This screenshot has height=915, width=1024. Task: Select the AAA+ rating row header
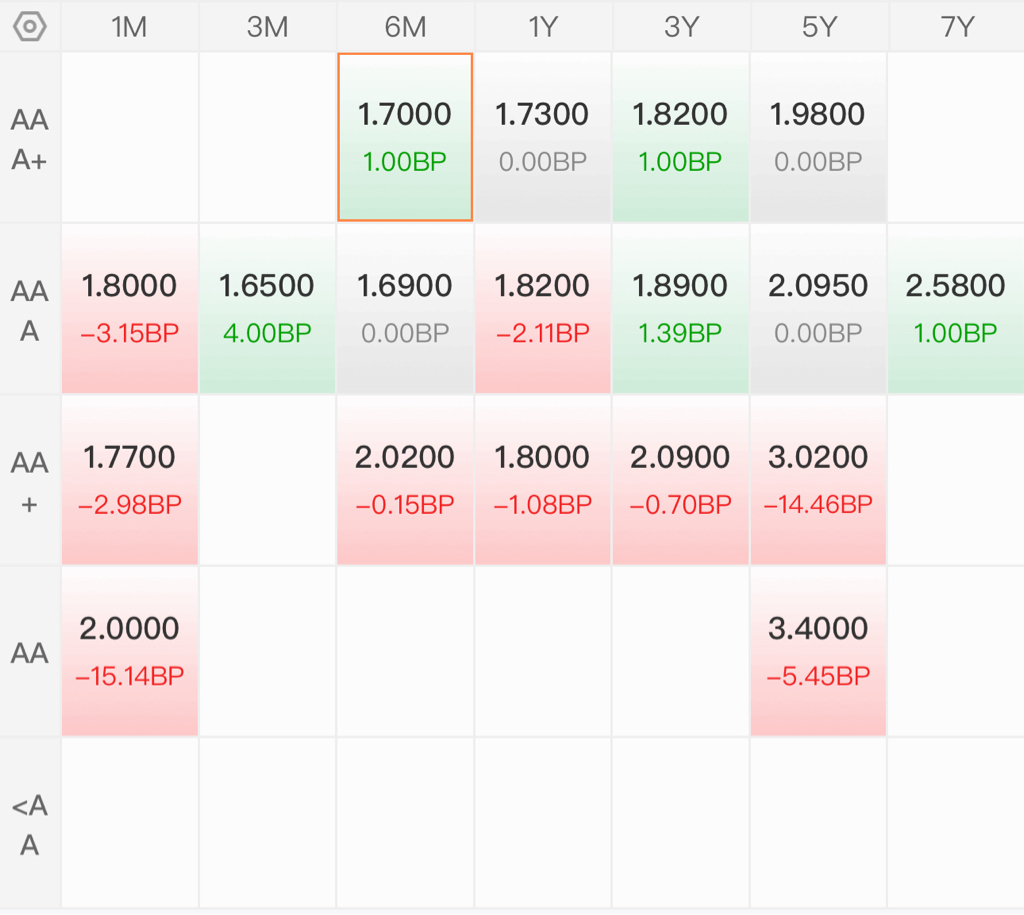30,138
